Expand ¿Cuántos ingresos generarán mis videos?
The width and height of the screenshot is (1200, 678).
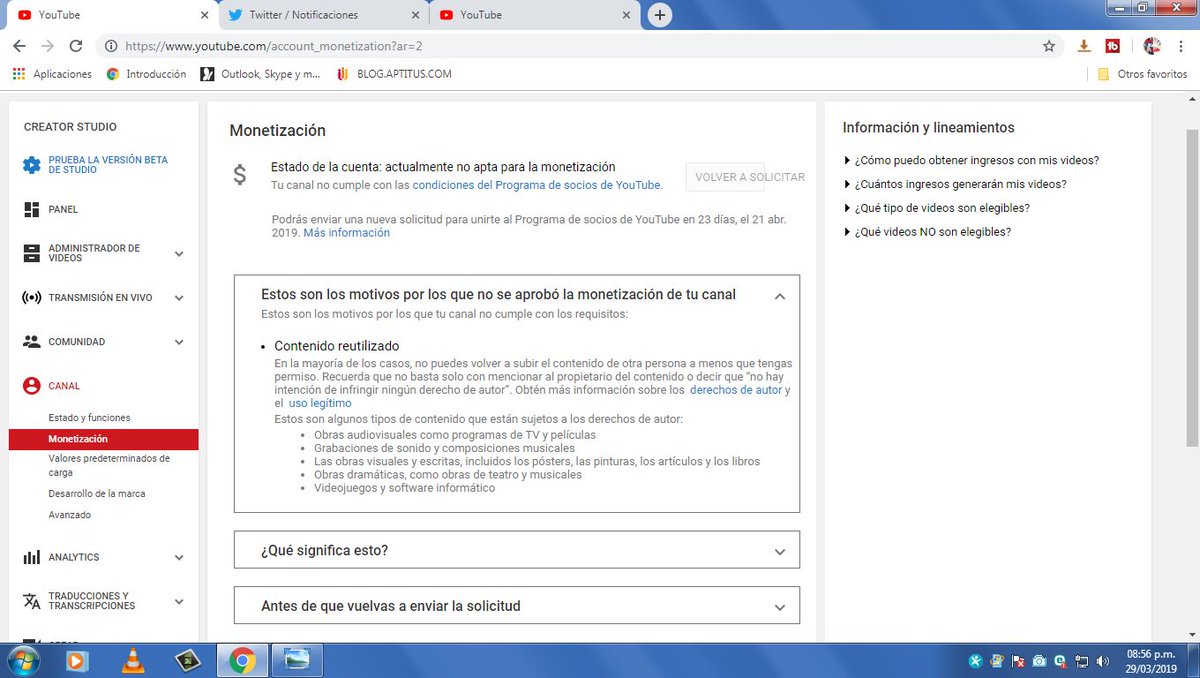coord(955,184)
